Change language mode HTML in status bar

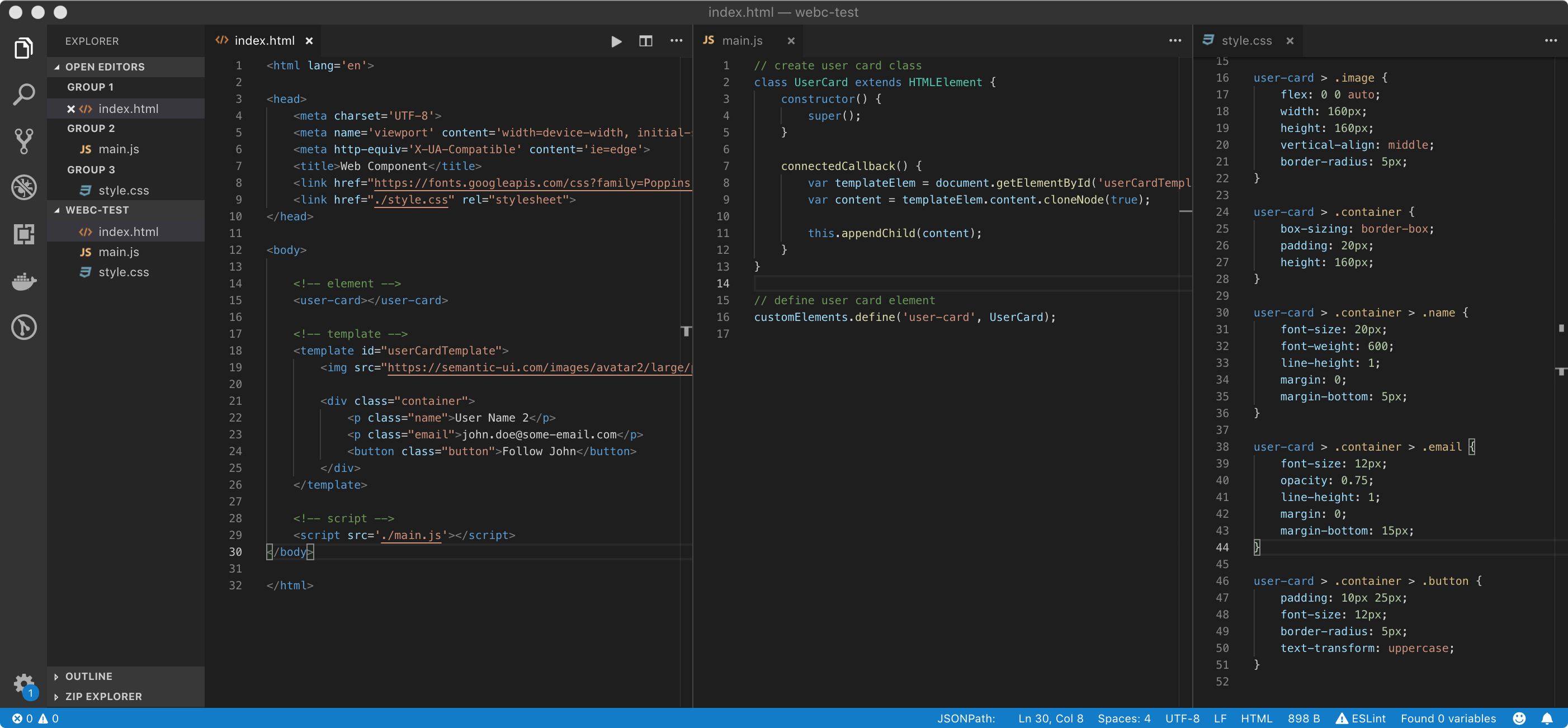click(1257, 718)
